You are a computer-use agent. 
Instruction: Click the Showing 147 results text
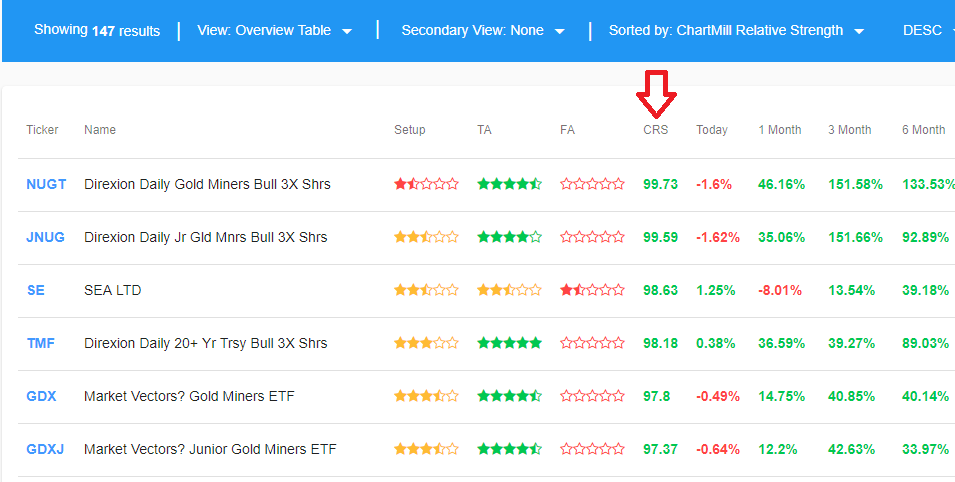point(97,30)
